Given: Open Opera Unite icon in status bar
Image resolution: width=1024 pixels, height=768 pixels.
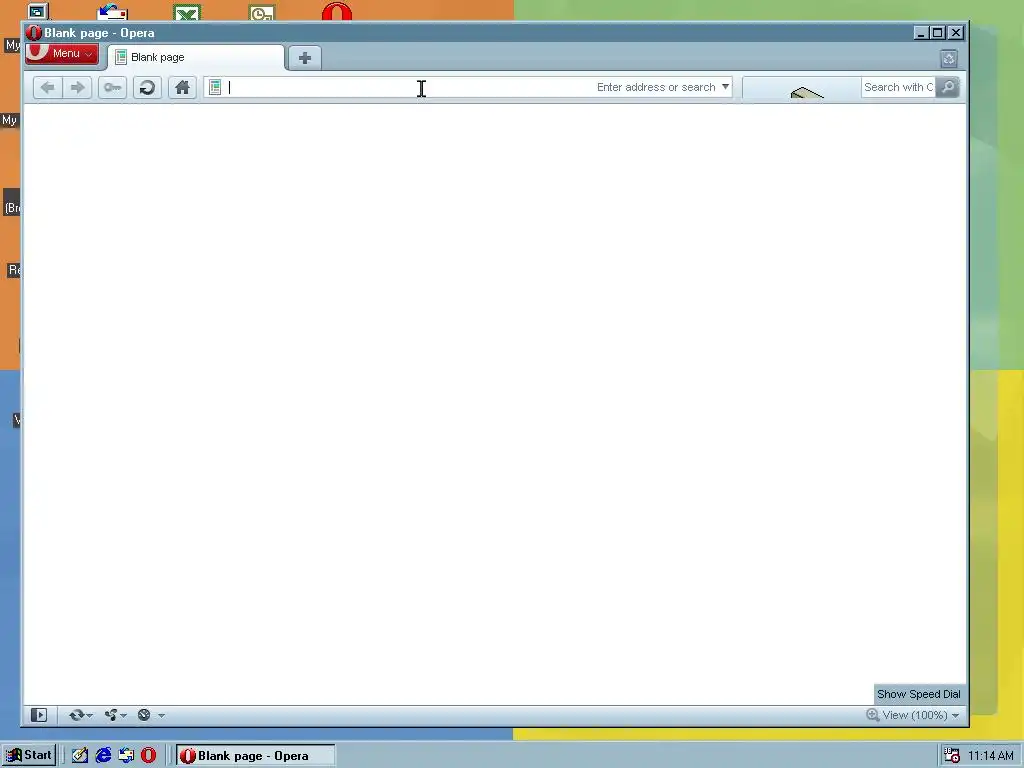Looking at the screenshot, I should point(111,715).
